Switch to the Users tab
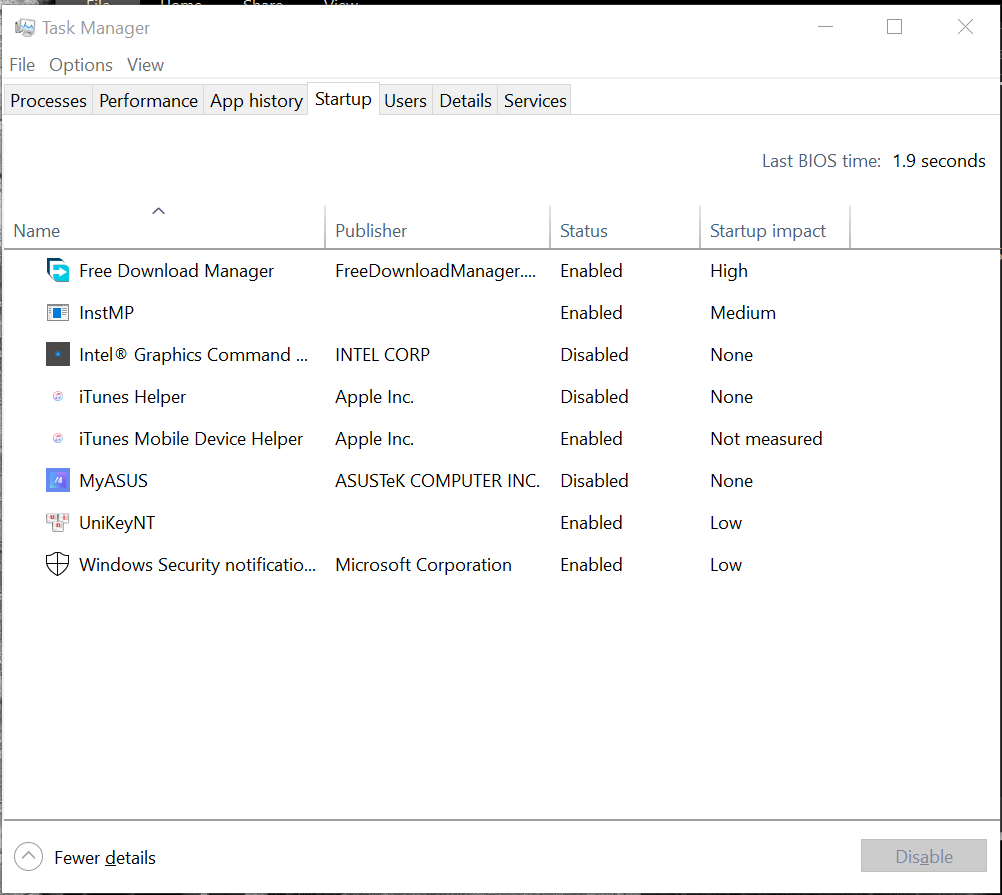This screenshot has width=1002, height=895. pyautogui.click(x=405, y=100)
